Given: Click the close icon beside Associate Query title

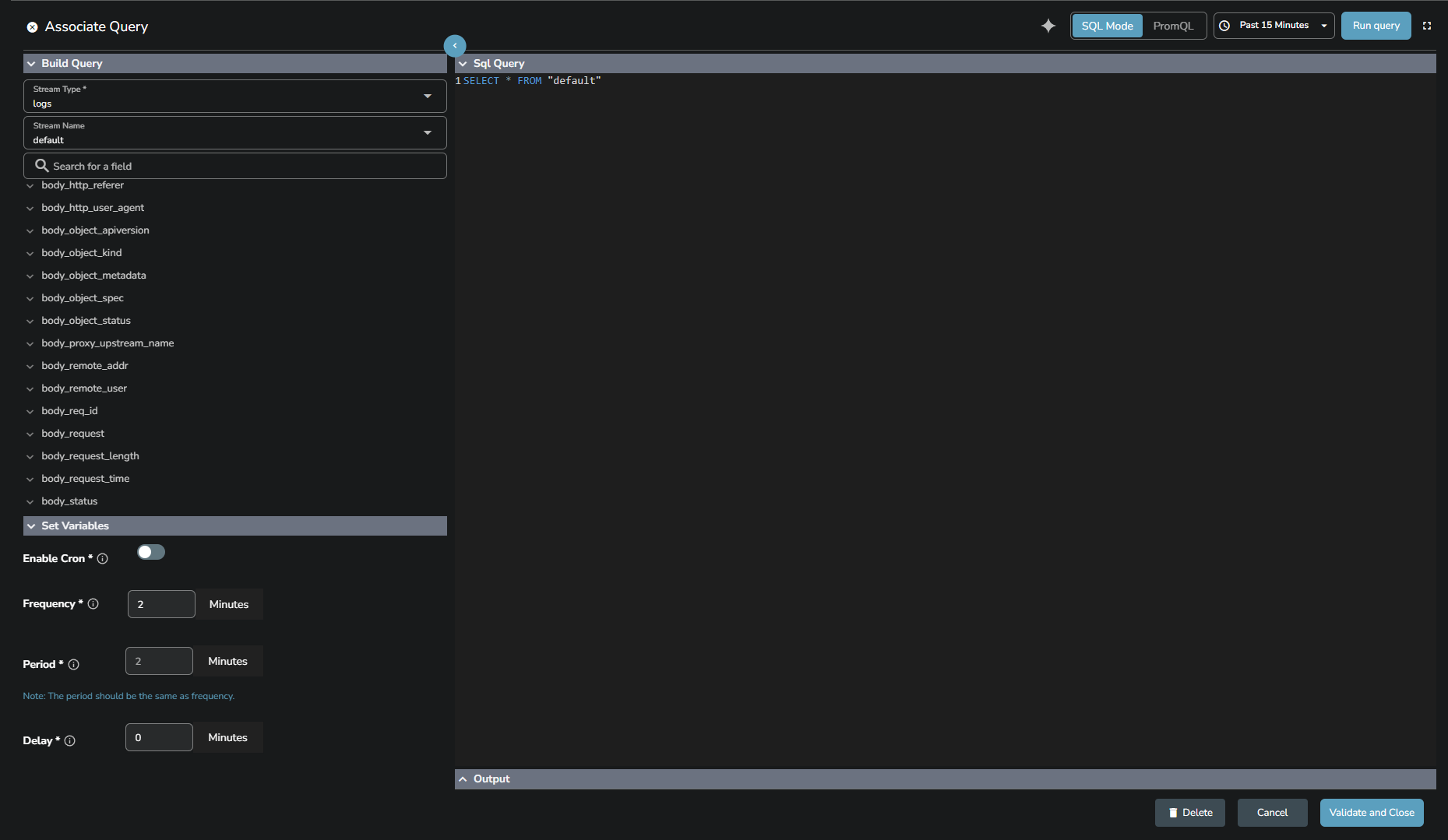Looking at the screenshot, I should (x=32, y=26).
